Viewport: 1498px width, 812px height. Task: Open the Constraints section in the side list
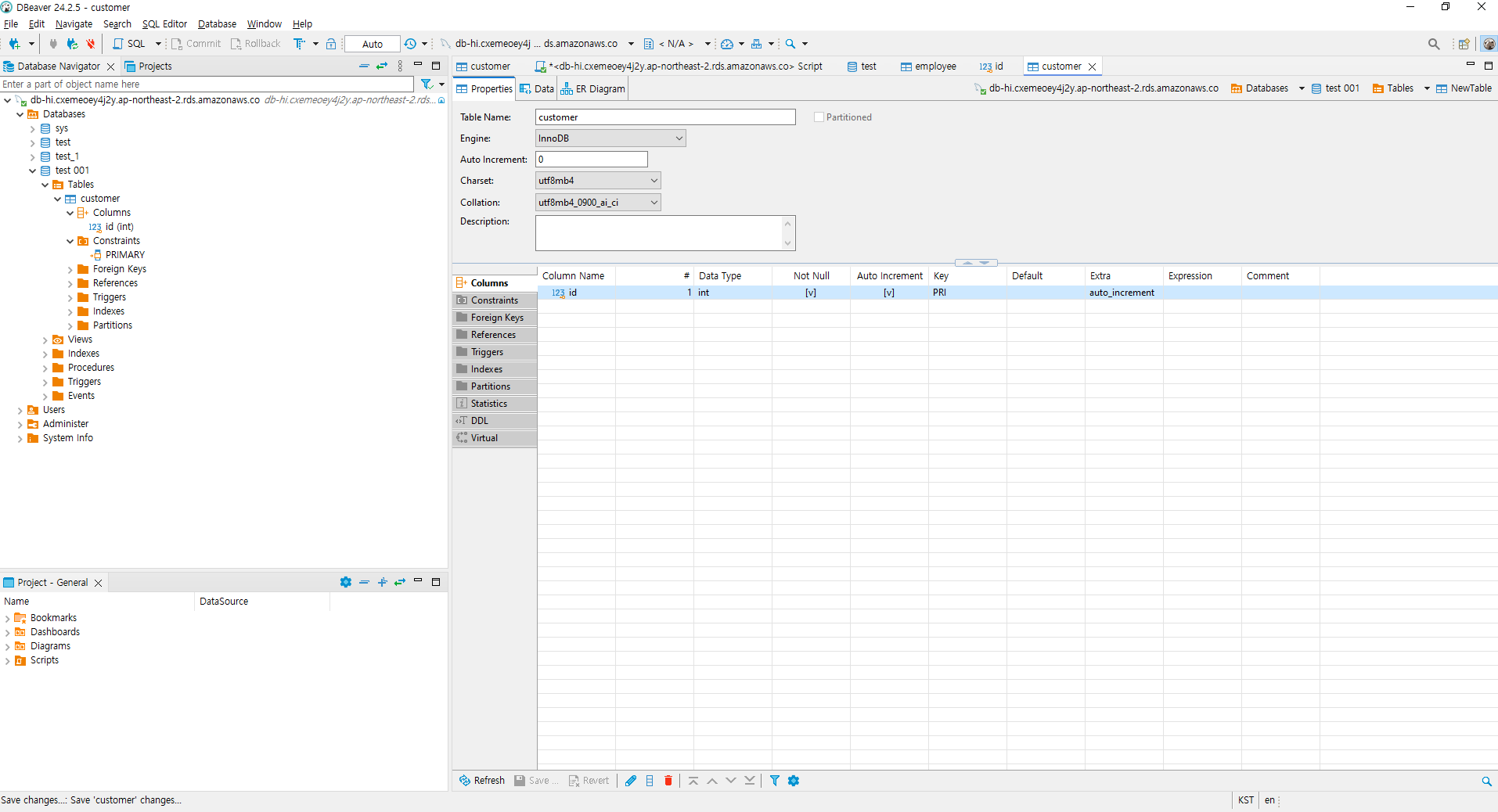495,300
